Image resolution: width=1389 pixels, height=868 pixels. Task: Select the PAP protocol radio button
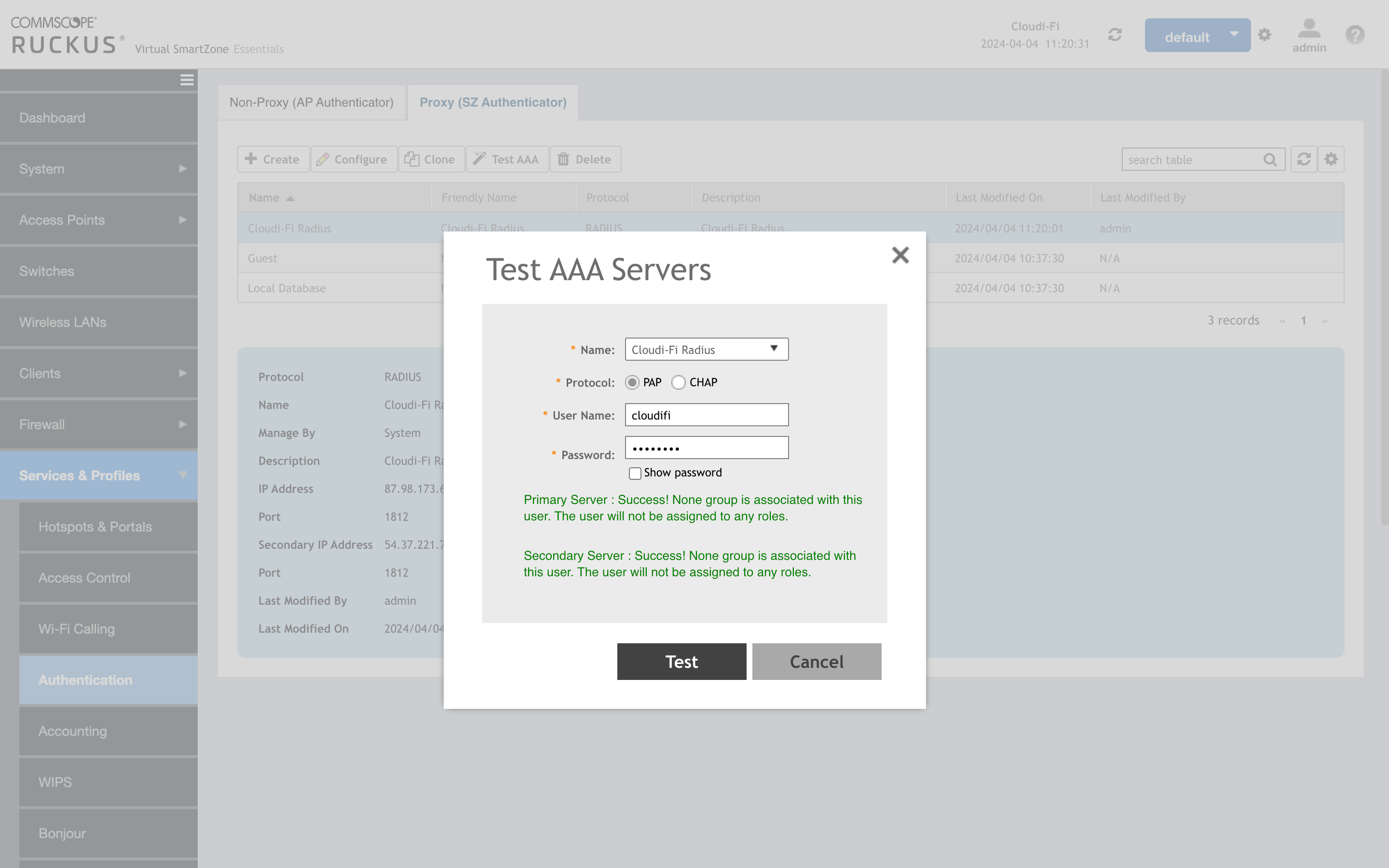632,382
